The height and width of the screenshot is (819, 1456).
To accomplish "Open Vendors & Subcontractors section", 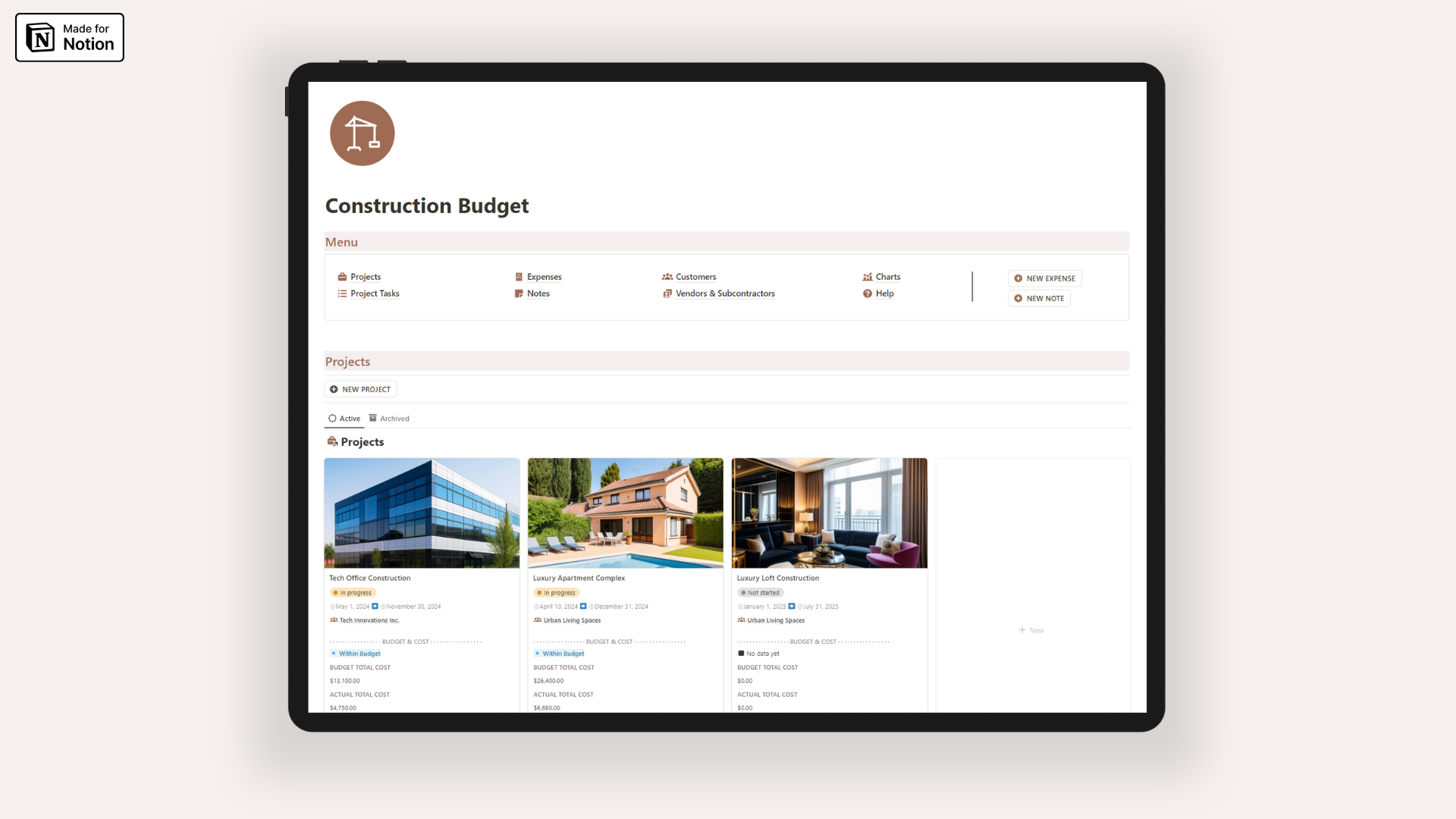I will pyautogui.click(x=725, y=293).
